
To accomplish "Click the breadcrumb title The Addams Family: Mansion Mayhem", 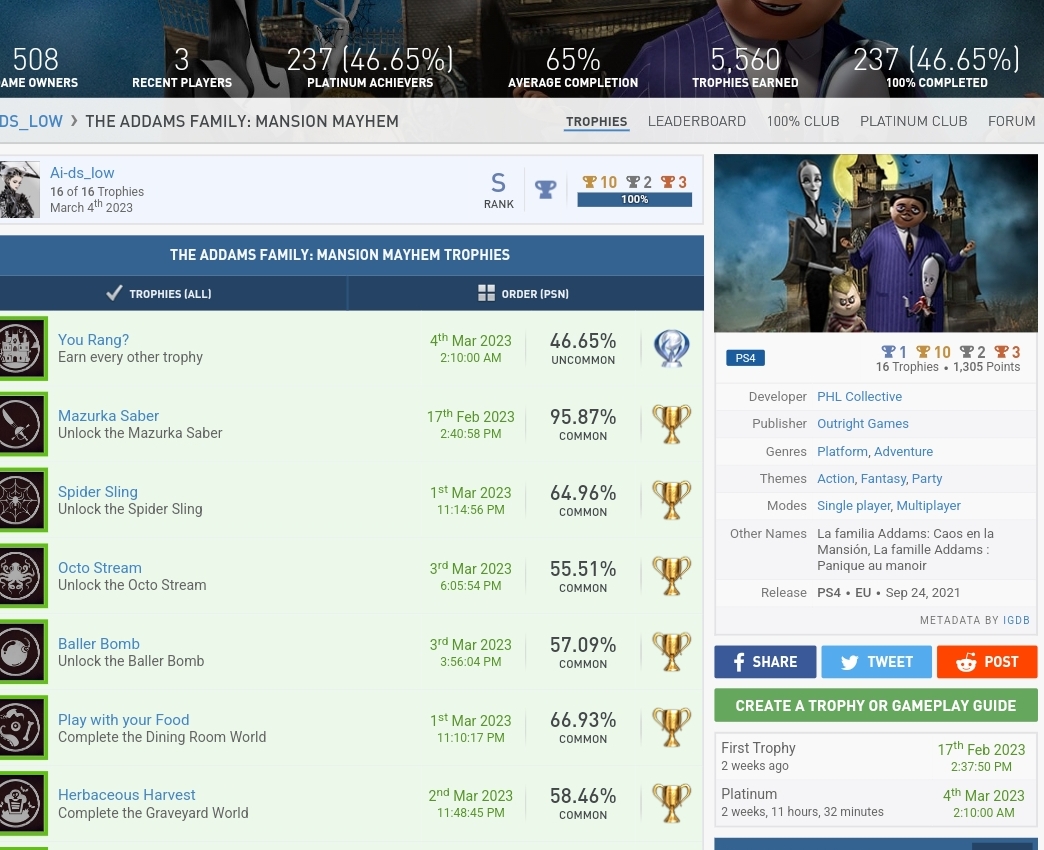I will click(x=242, y=121).
